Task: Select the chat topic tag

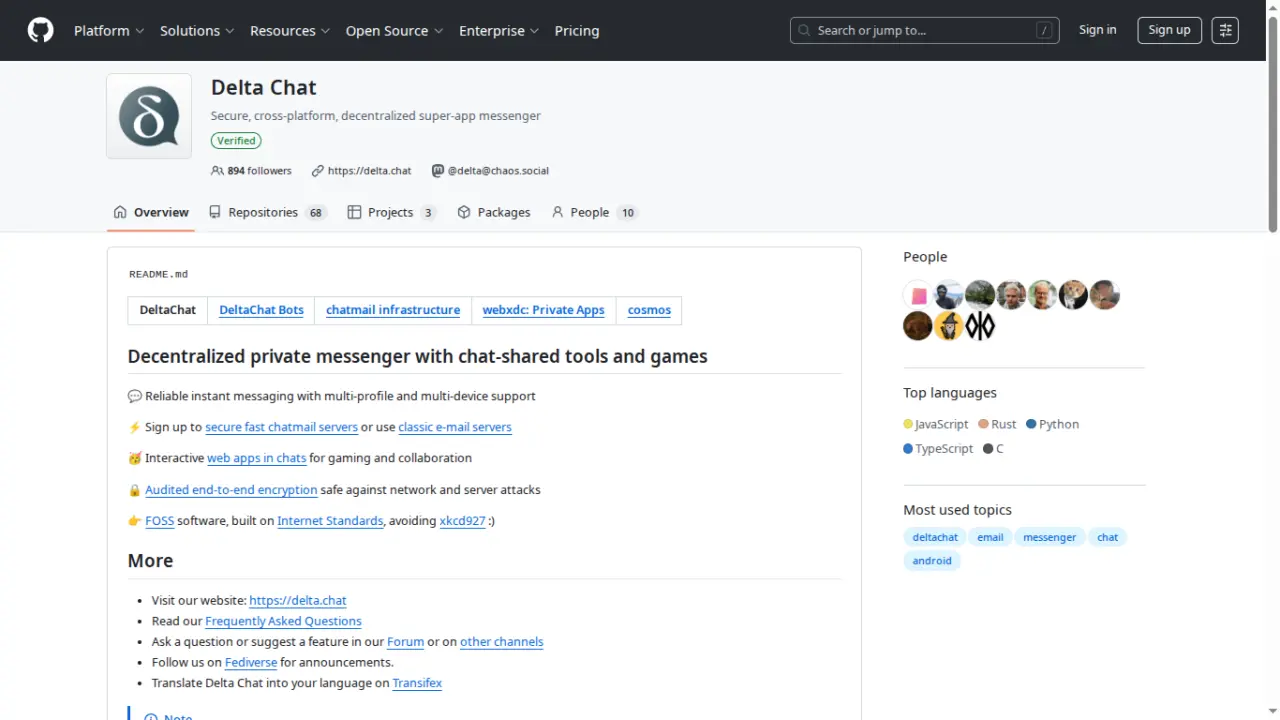Action: click(1107, 537)
